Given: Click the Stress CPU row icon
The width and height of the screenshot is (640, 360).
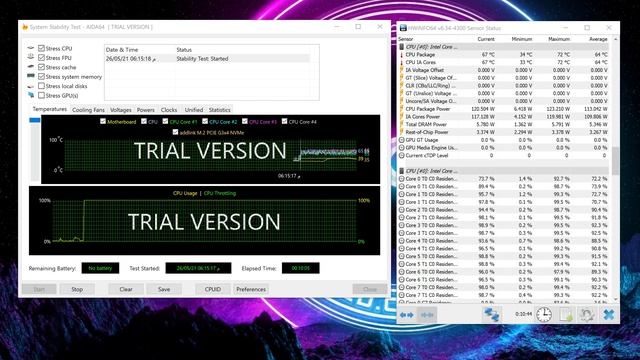Looking at the screenshot, I should click(31, 48).
